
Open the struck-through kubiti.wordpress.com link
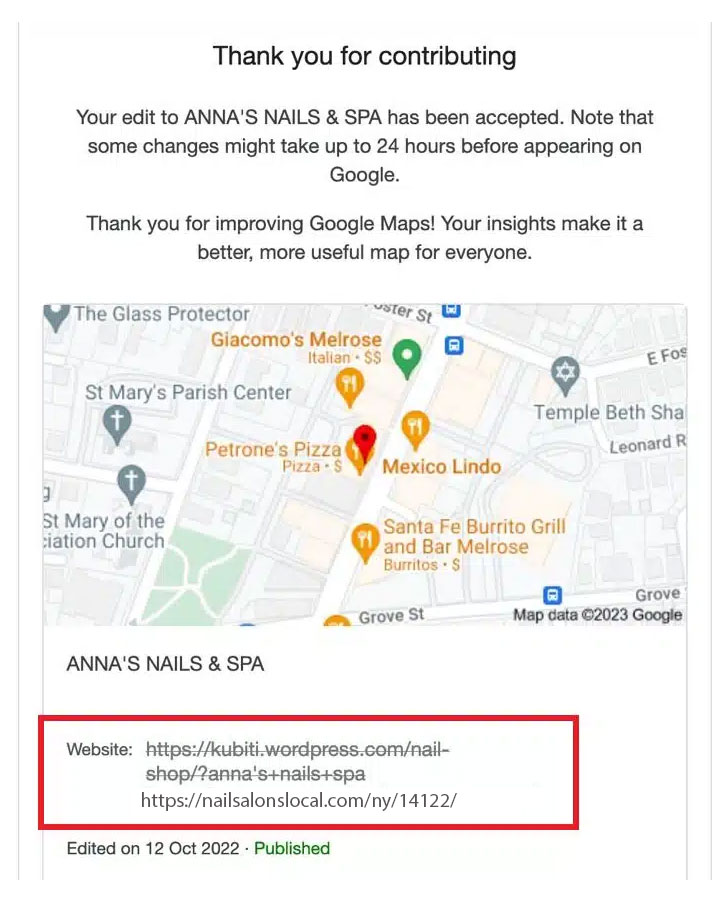click(x=297, y=761)
